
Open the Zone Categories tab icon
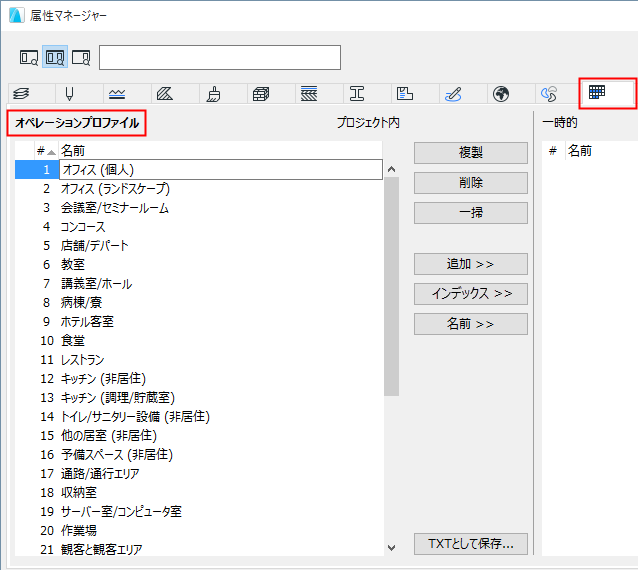point(405,94)
